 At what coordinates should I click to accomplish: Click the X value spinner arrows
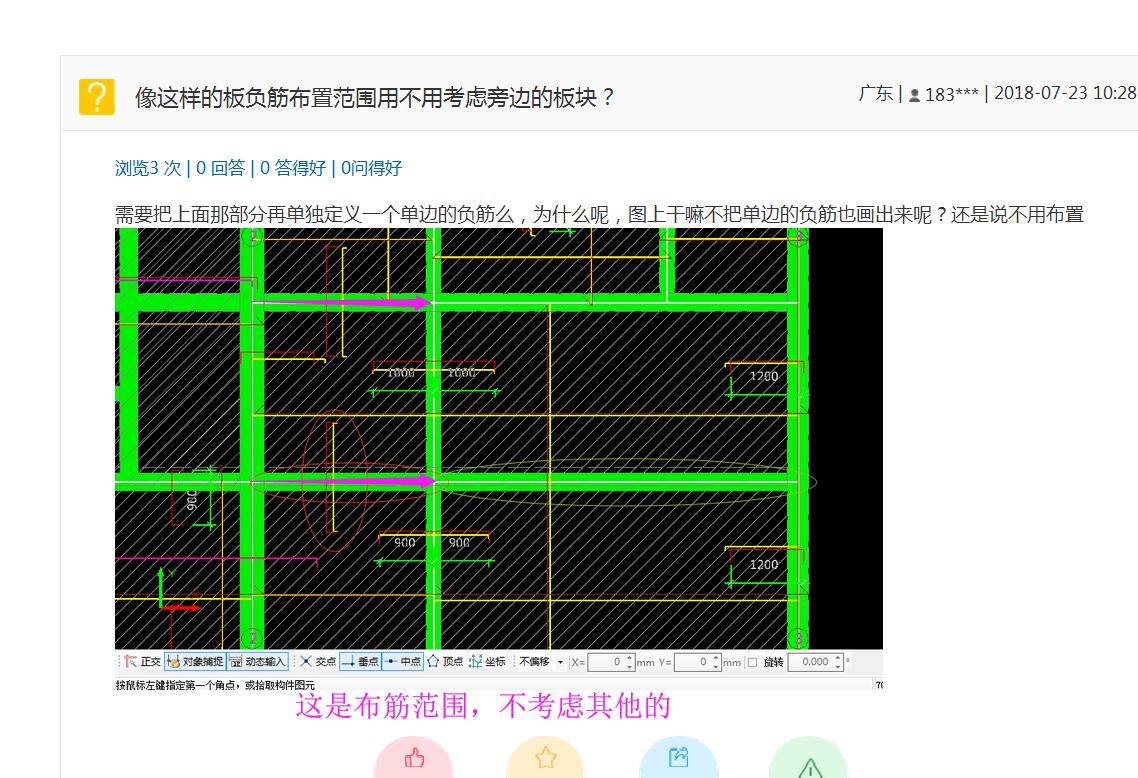(630, 662)
